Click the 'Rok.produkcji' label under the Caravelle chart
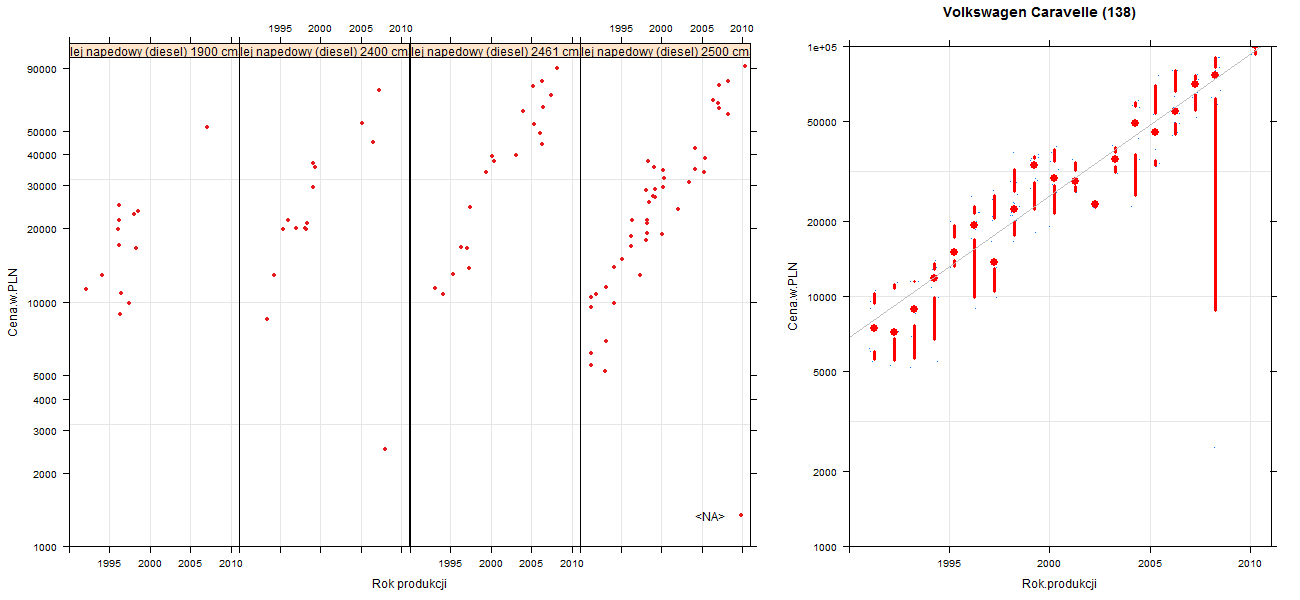This screenshot has height=600, width=1300. [1059, 584]
